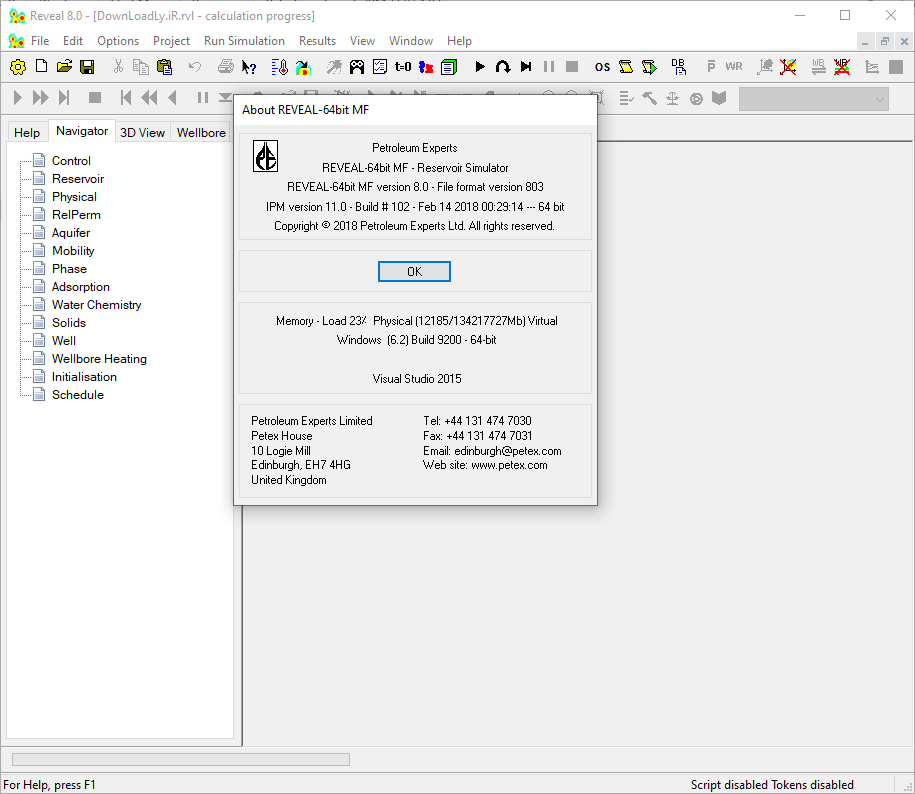Click the thermometer icon in the toolbar

[x=280, y=67]
